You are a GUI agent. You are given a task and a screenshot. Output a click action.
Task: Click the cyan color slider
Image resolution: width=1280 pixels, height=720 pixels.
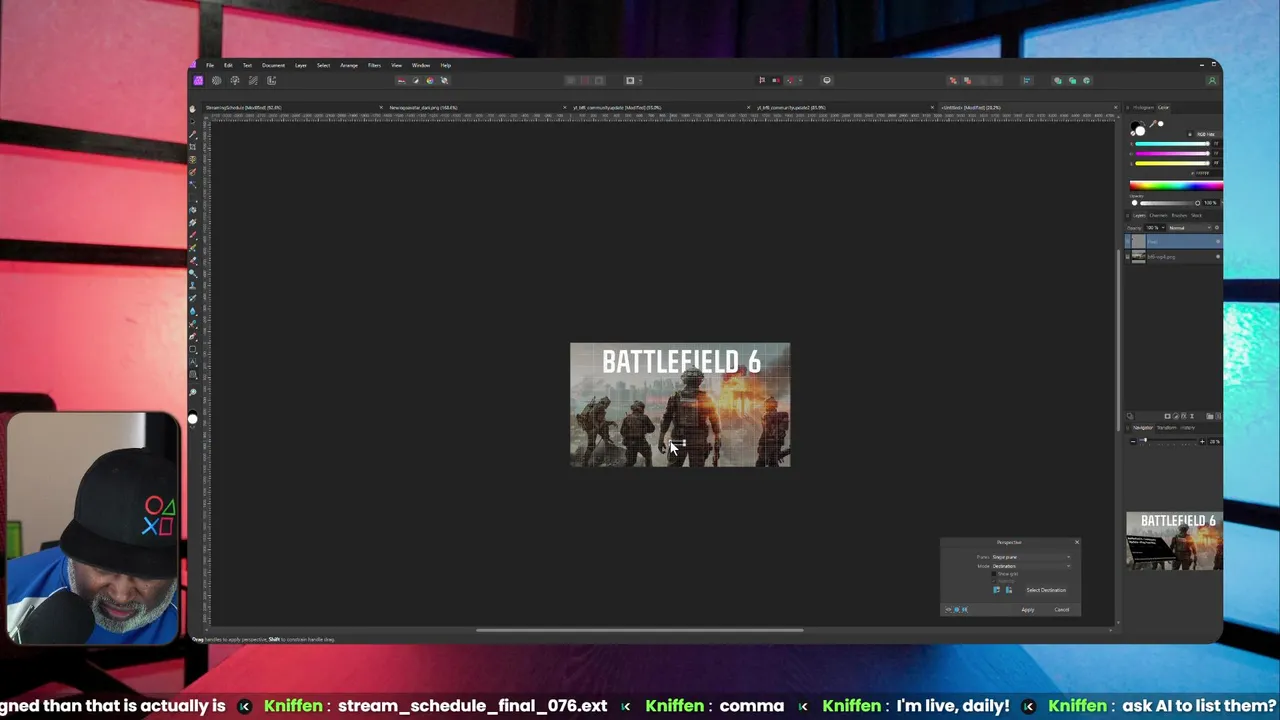pyautogui.click(x=1171, y=144)
